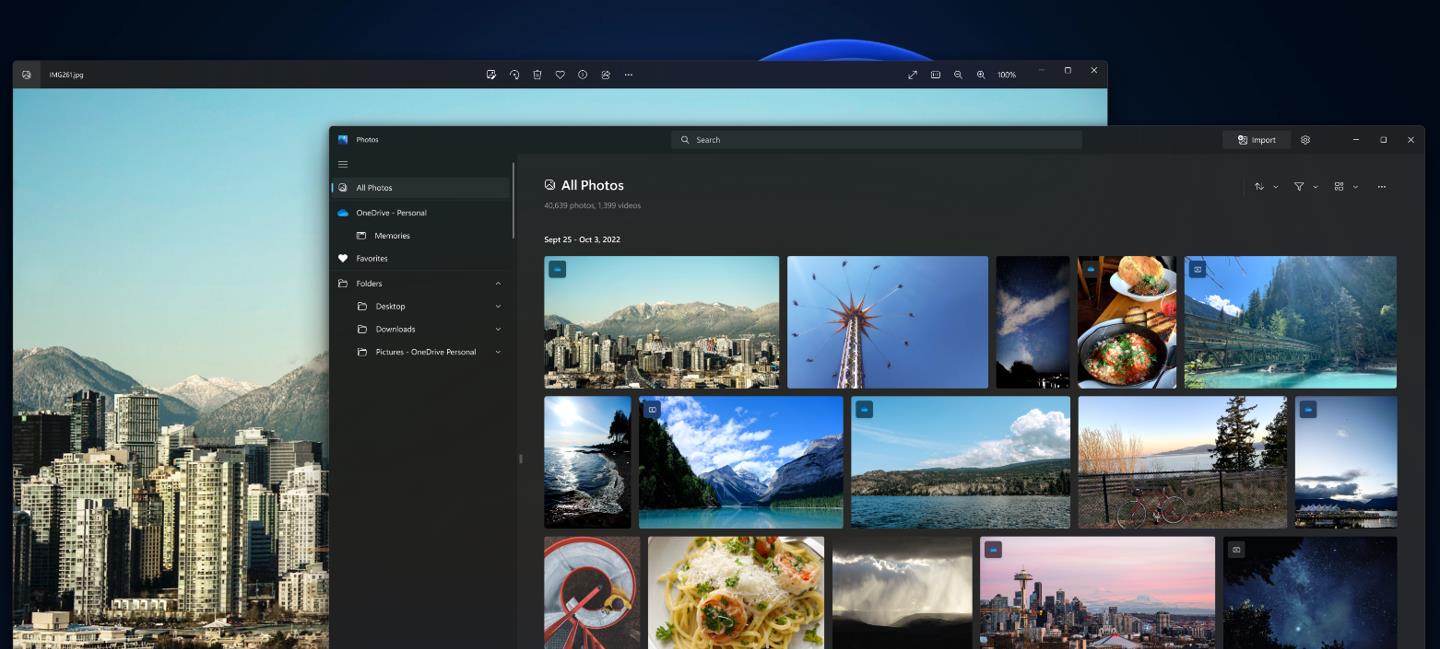Rotate IMG261.jpg using the rotate icon

pyautogui.click(x=513, y=74)
